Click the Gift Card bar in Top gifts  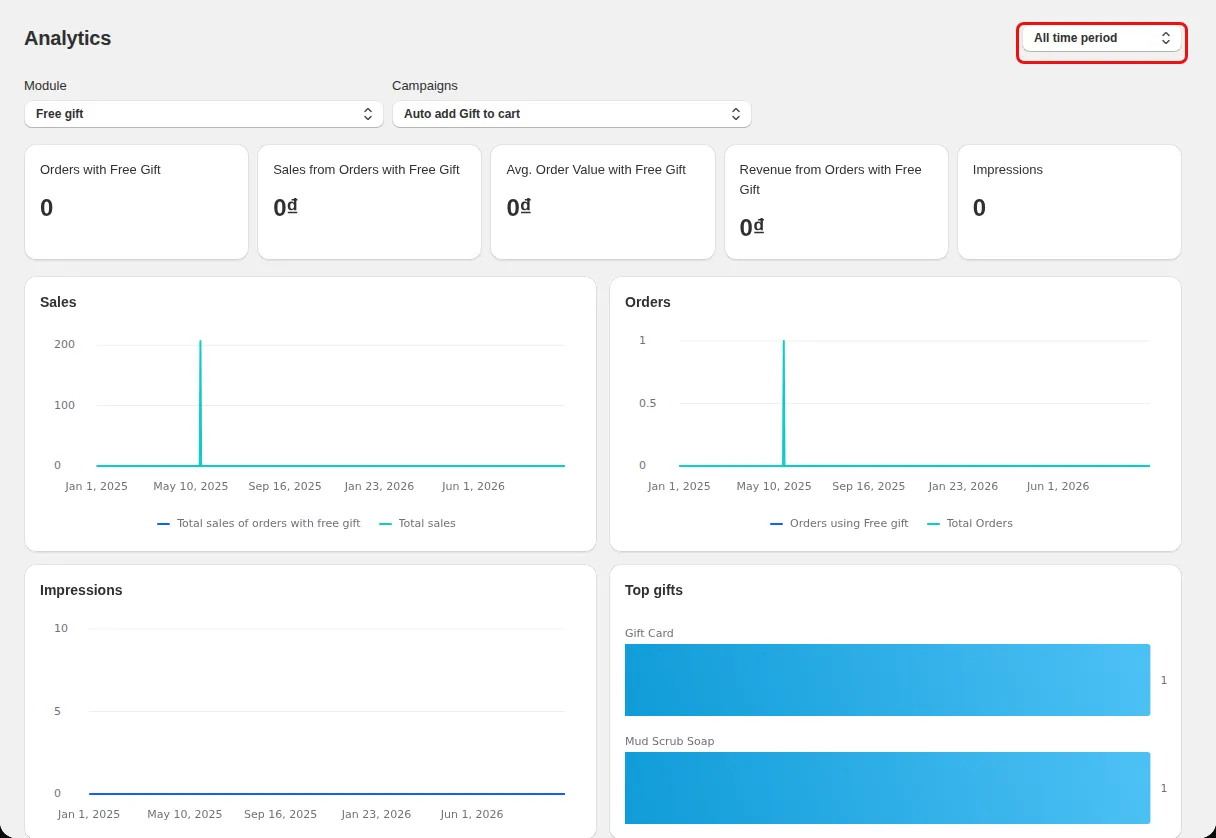click(x=887, y=680)
